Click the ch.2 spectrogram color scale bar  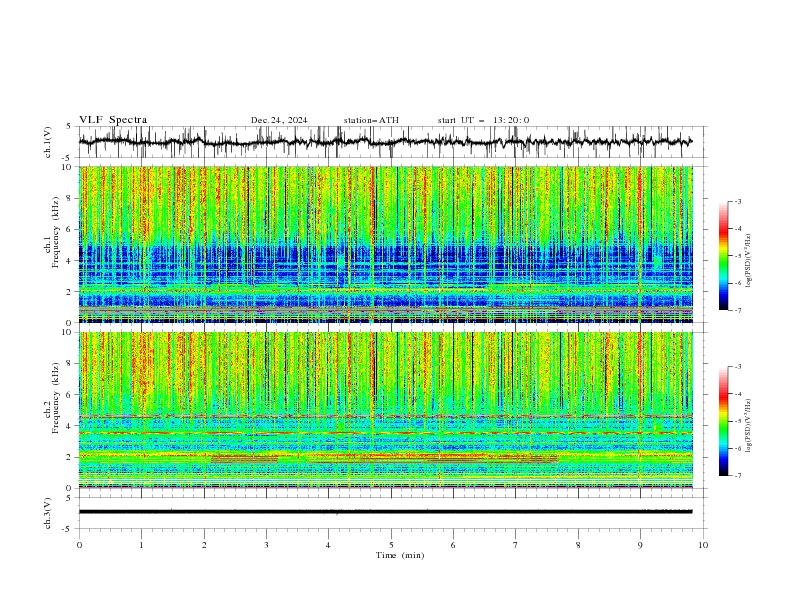click(x=723, y=421)
